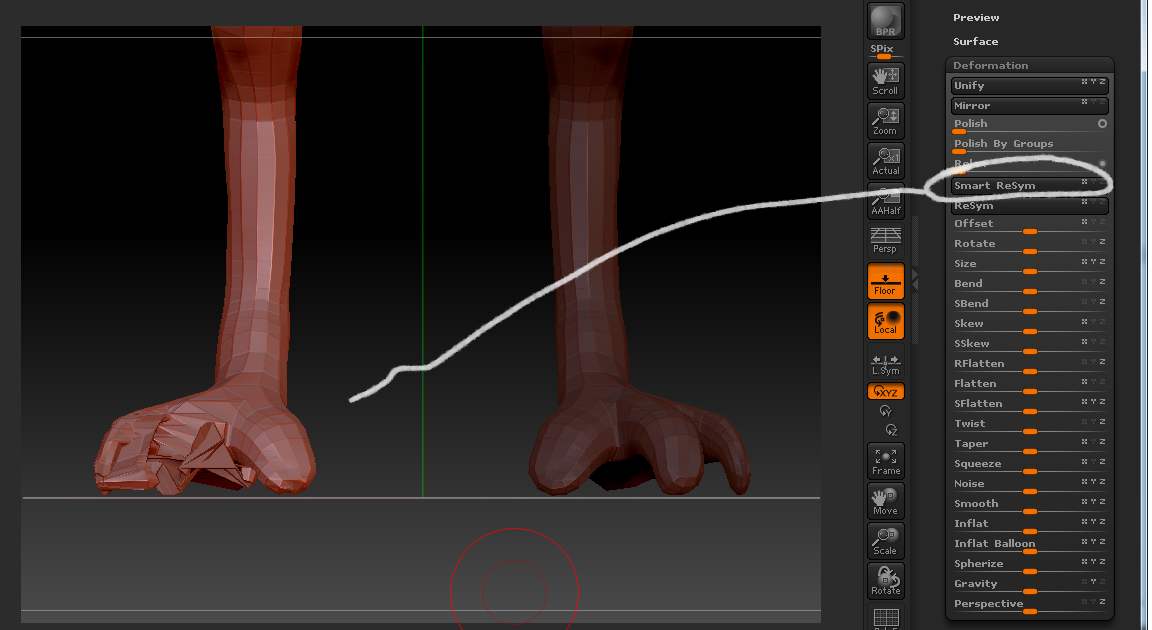
Task: Select the Scale icon
Action: coord(884,540)
